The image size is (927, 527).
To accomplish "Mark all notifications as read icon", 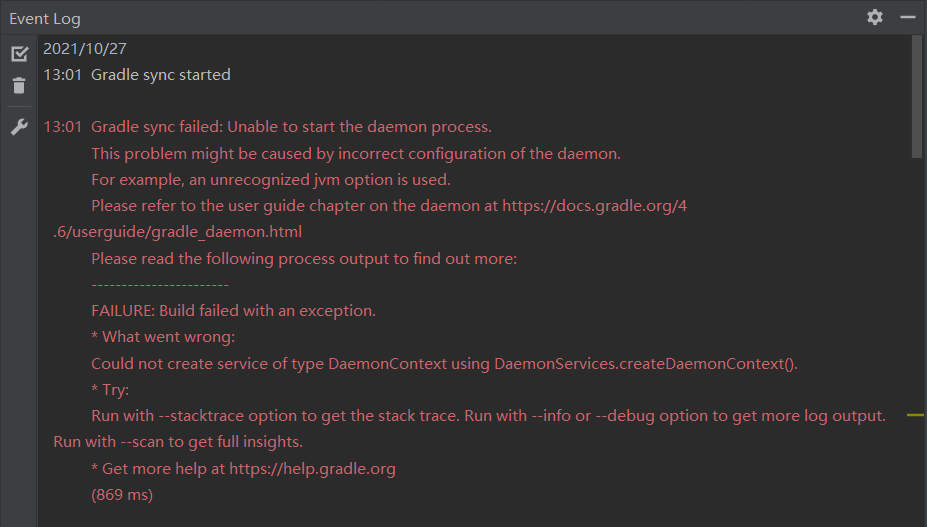I will 20,54.
